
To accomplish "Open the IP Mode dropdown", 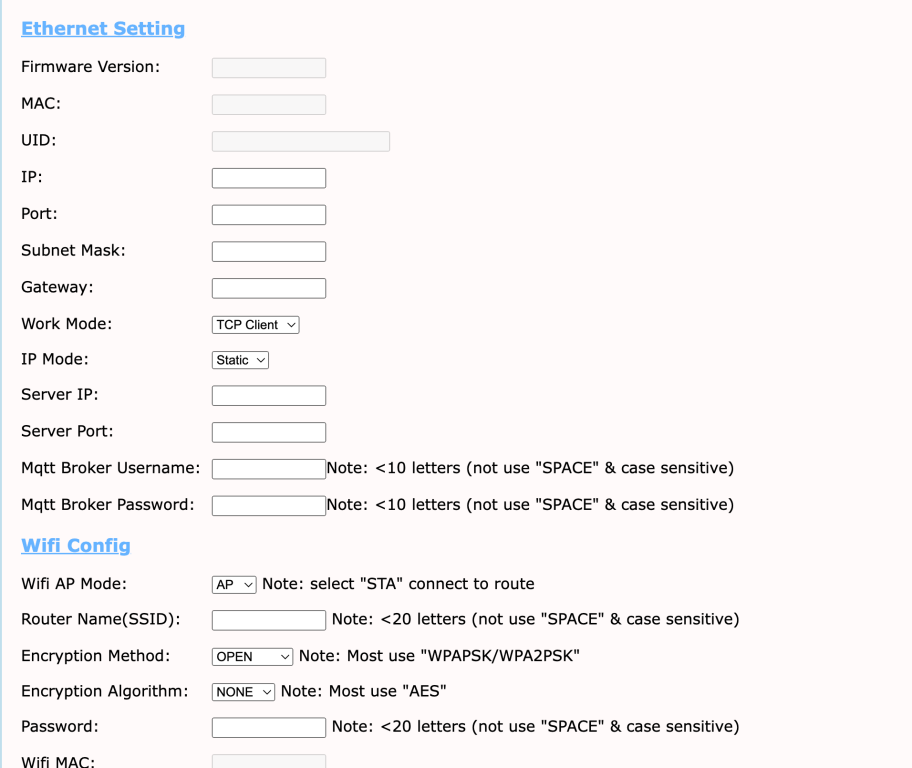I will click(x=240, y=360).
